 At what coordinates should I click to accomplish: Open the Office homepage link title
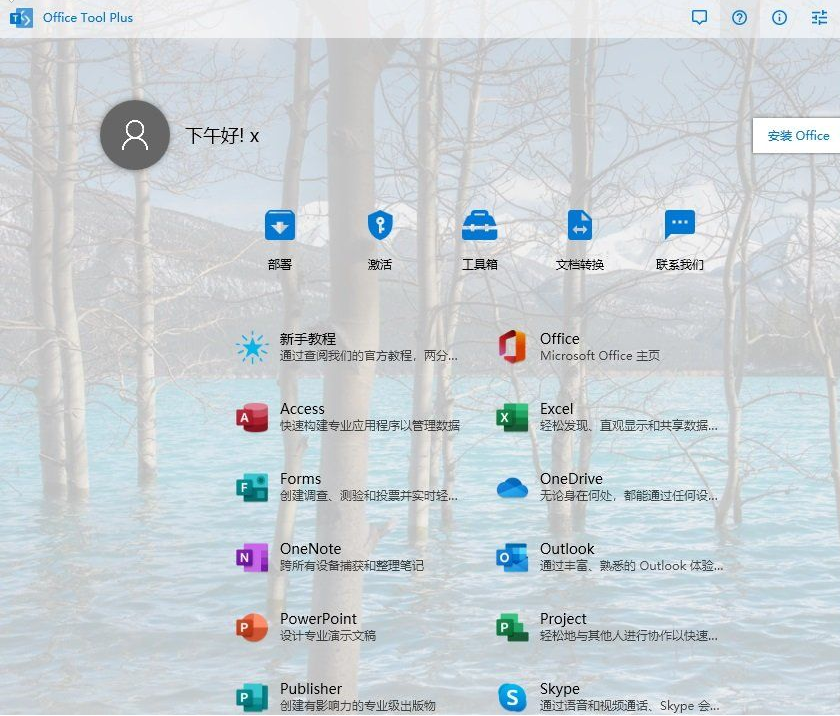click(x=559, y=339)
